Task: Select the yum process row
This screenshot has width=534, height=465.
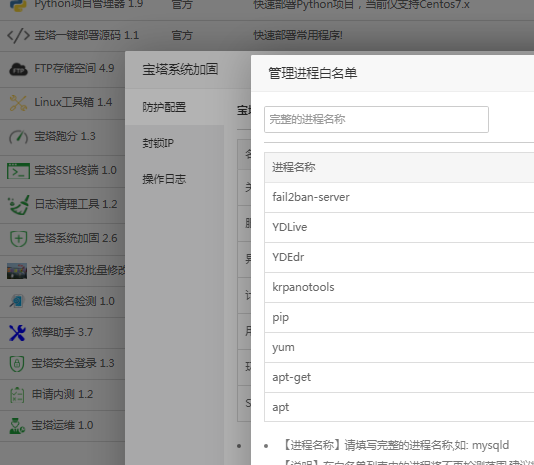Action: 399,347
